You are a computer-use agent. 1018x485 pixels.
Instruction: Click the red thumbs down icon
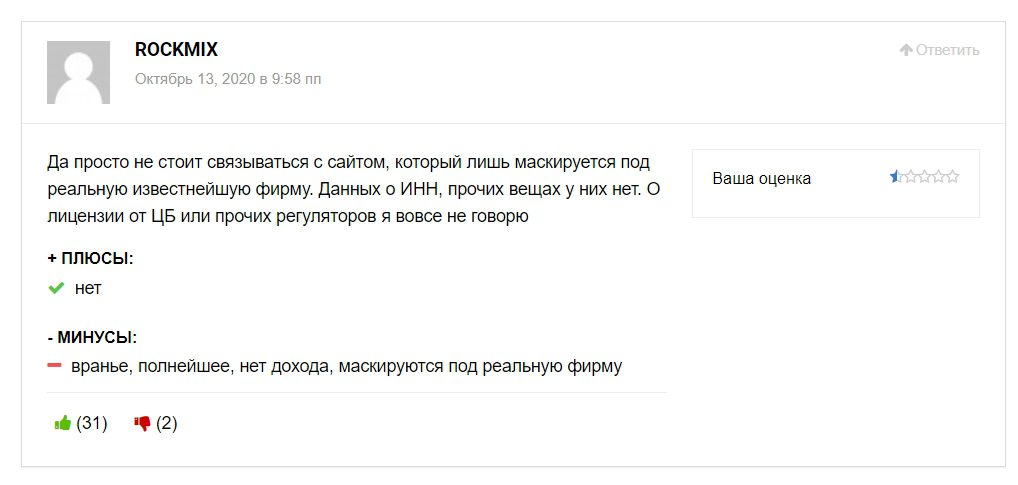(142, 423)
